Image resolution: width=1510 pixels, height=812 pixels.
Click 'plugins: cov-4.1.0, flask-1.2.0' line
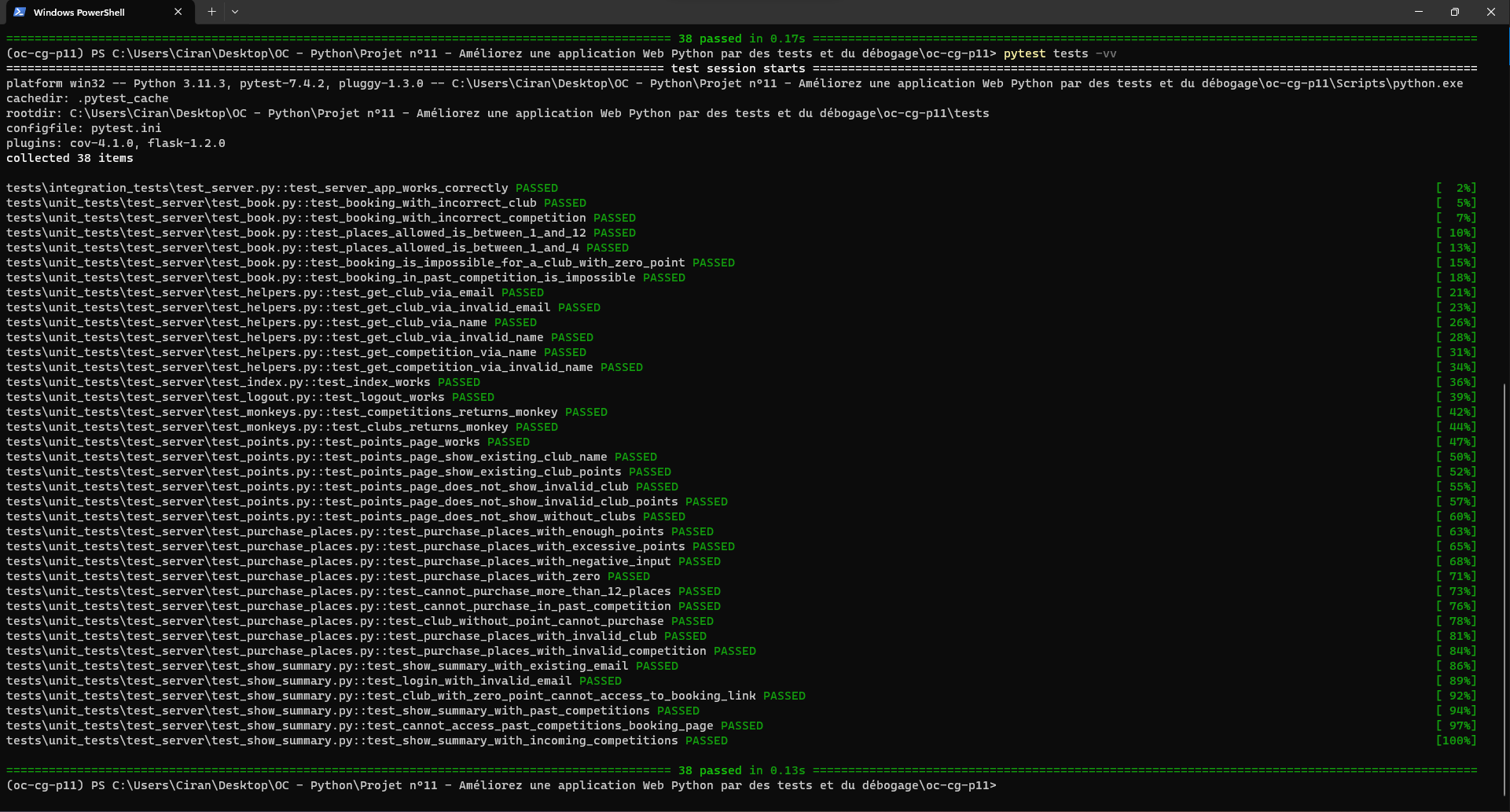point(116,143)
